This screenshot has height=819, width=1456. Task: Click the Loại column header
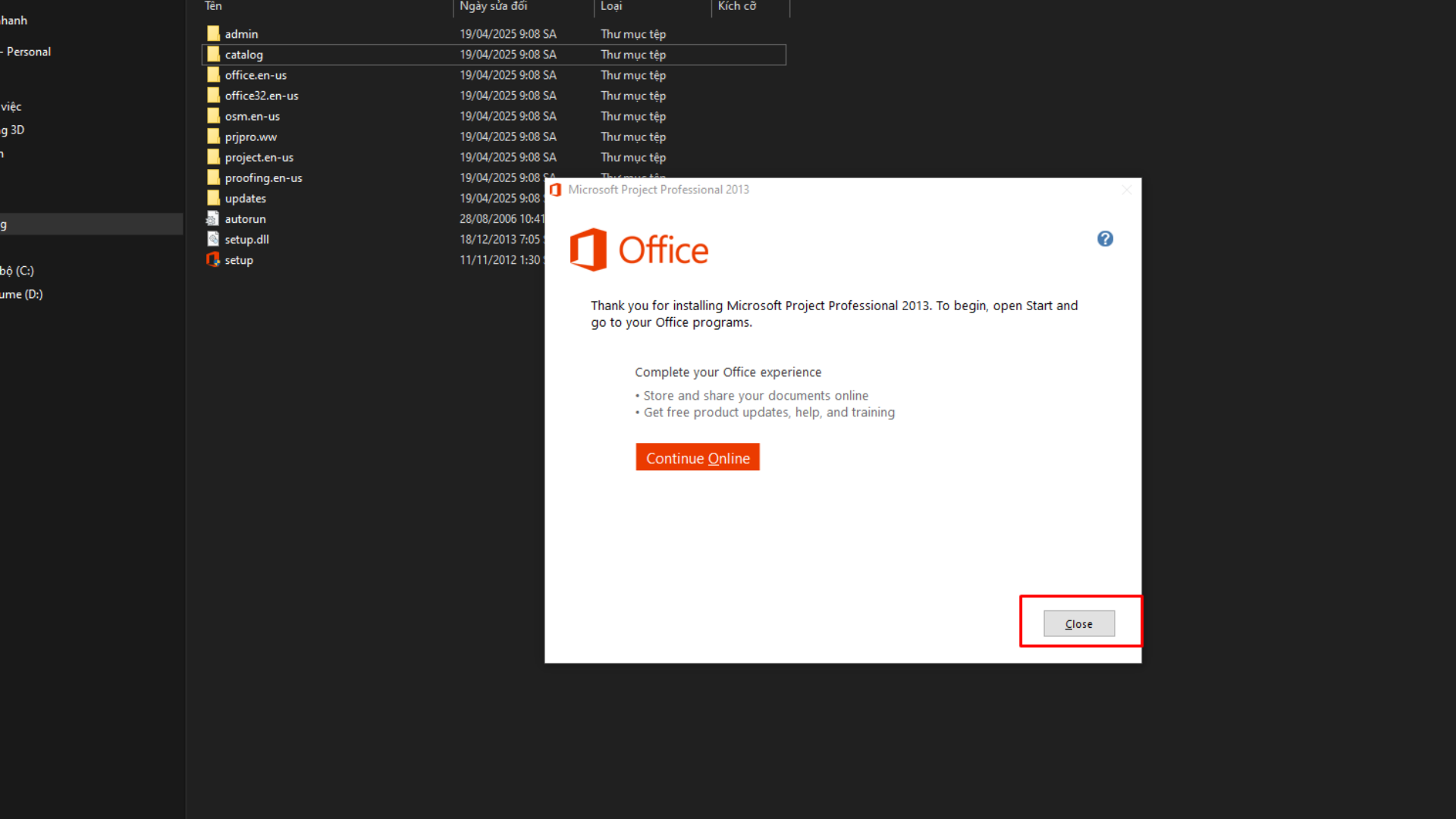pos(611,6)
